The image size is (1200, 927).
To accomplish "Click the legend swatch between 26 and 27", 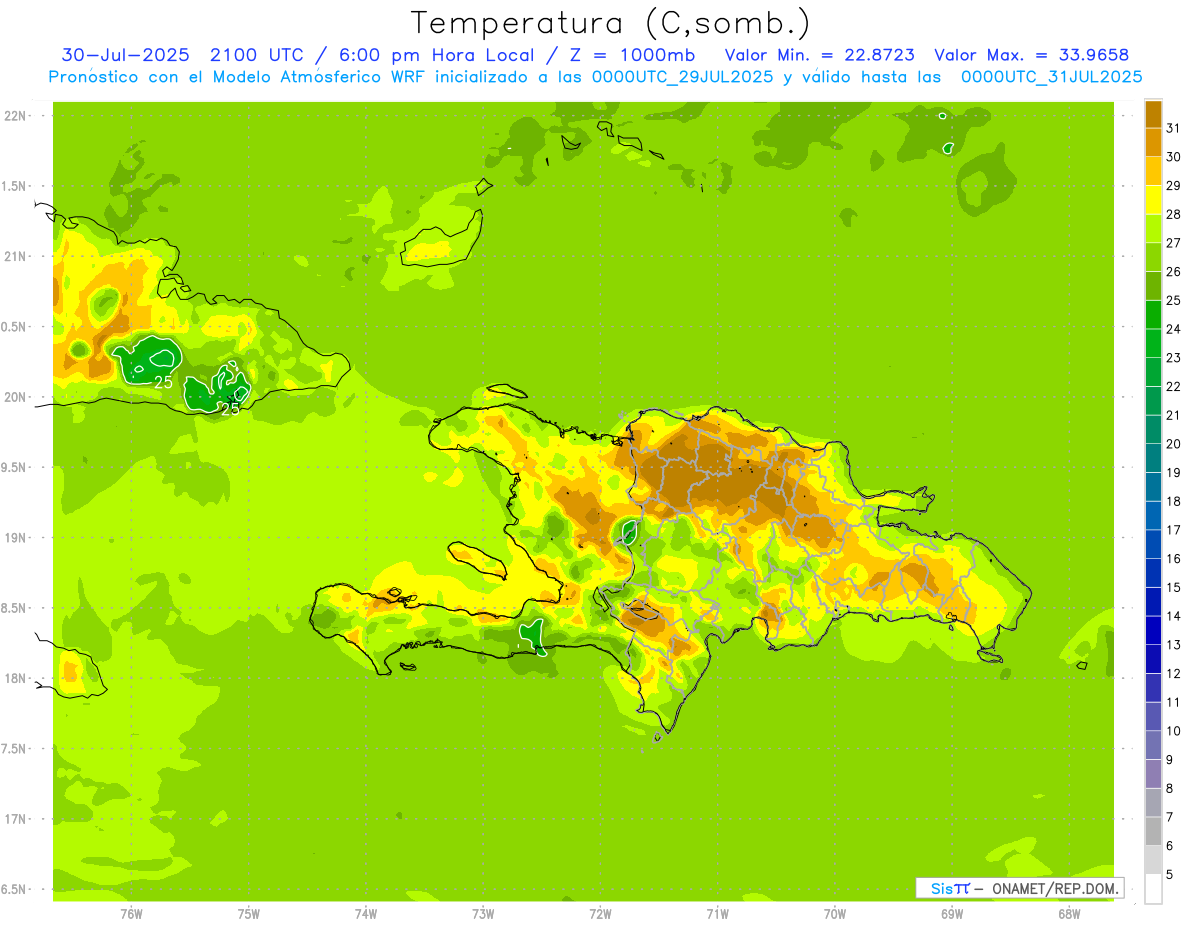I will pos(1153,257).
